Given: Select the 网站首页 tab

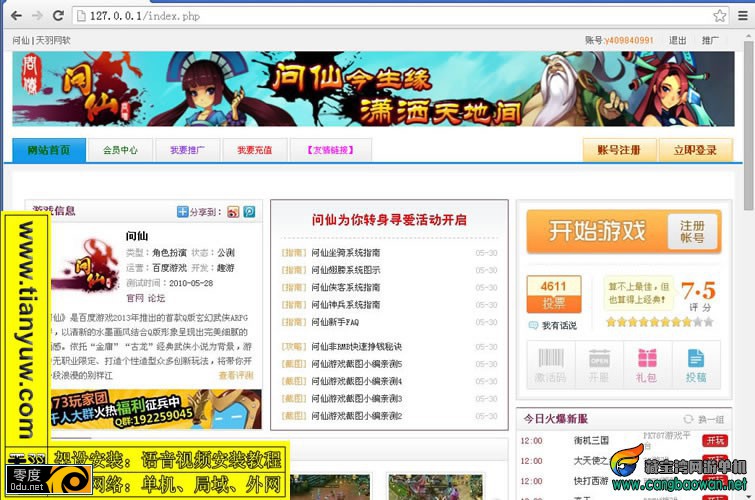Looking at the screenshot, I should pyautogui.click(x=49, y=150).
